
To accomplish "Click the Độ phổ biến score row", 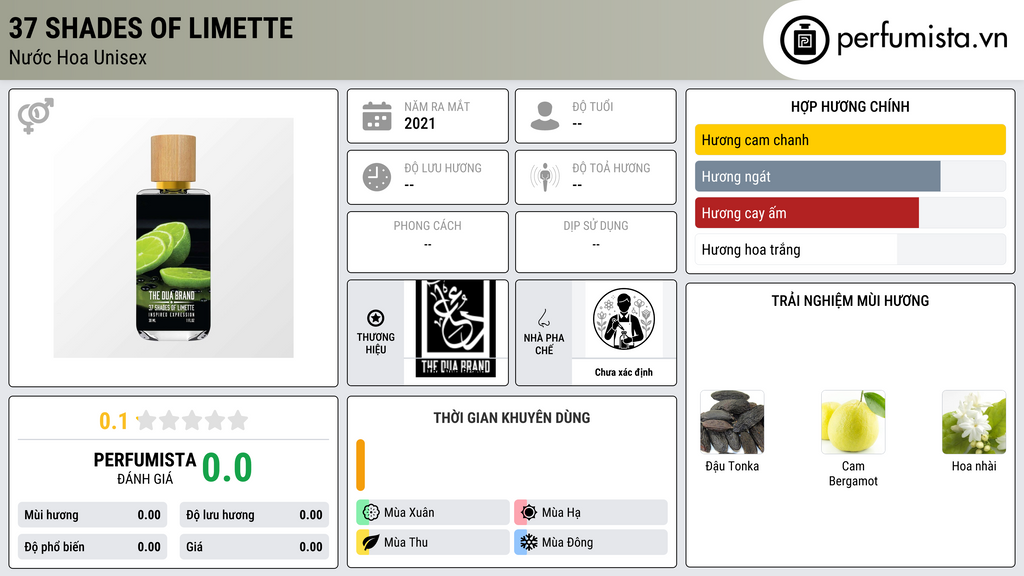I will [x=92, y=547].
